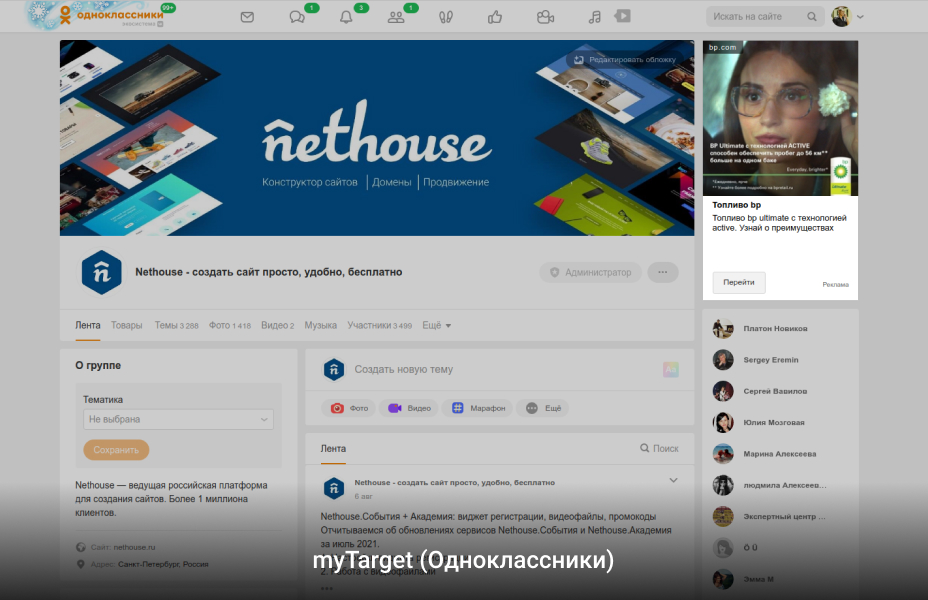This screenshot has width=928, height=600.
Task: Open the guests footprints icon
Action: [446, 17]
